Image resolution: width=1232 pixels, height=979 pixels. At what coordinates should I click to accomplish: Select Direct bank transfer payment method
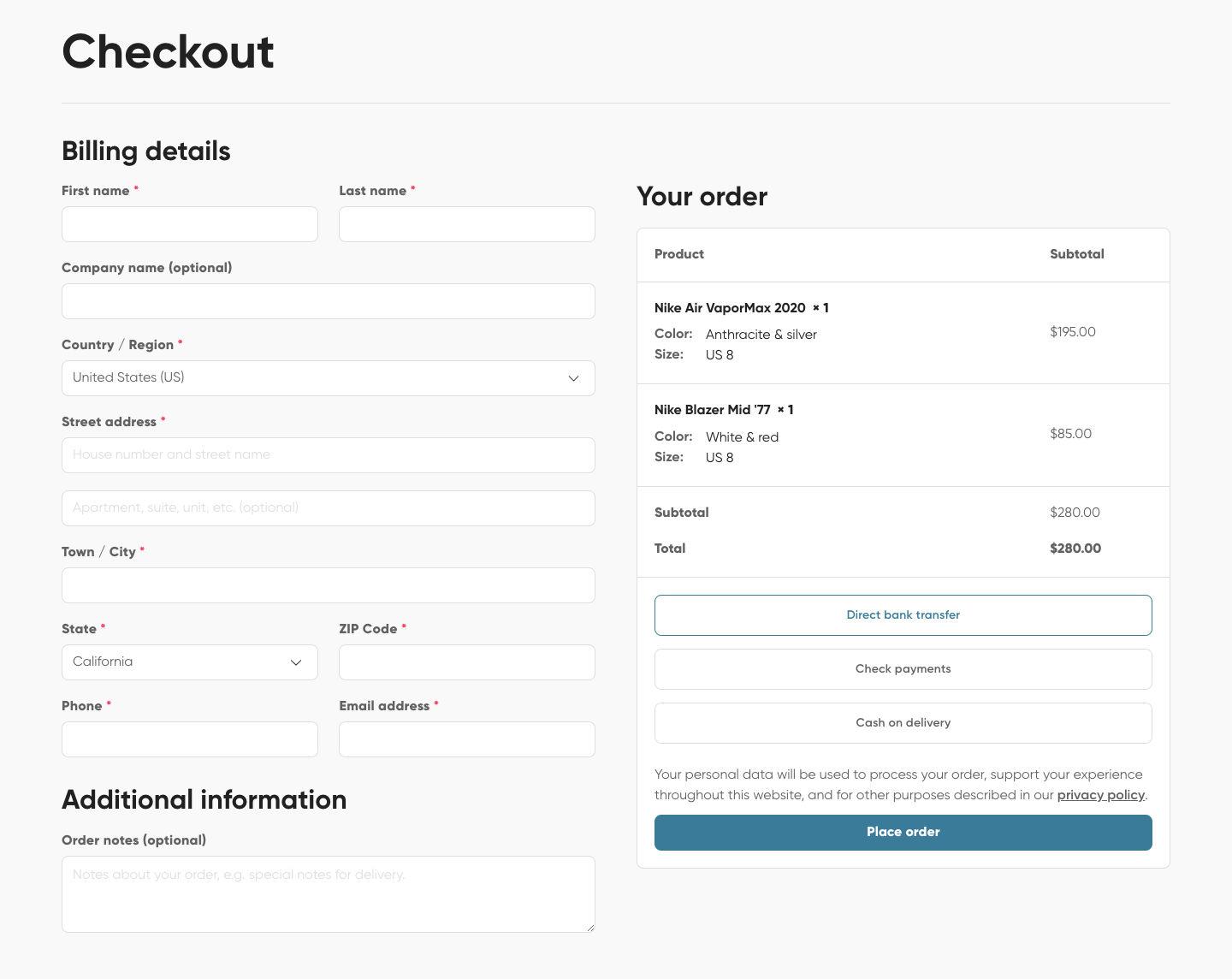903,615
